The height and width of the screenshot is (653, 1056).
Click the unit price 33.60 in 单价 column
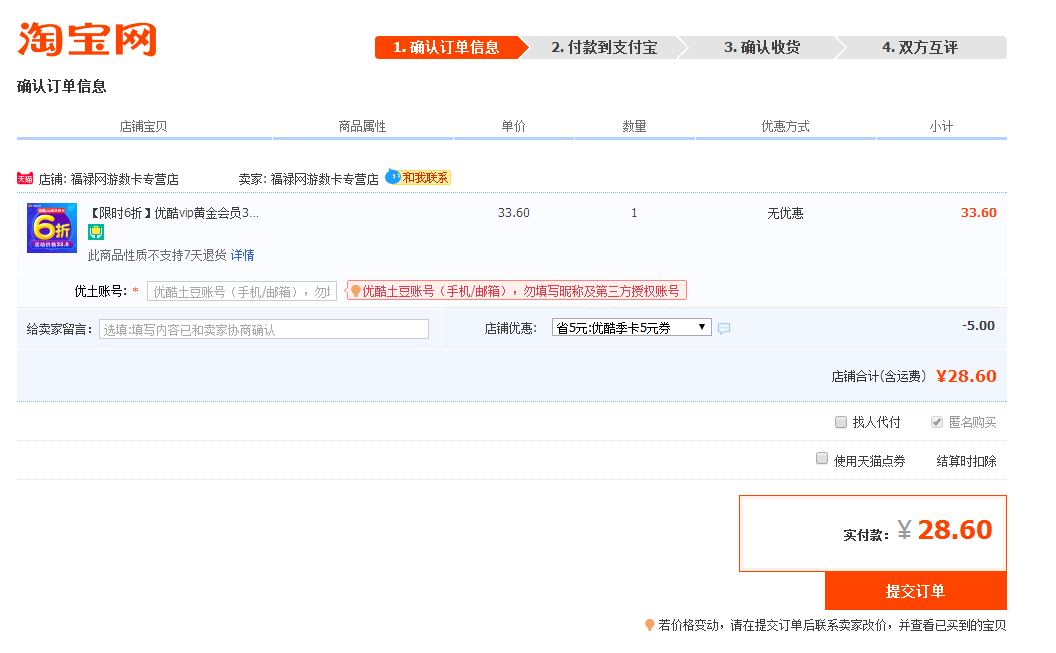coord(513,213)
